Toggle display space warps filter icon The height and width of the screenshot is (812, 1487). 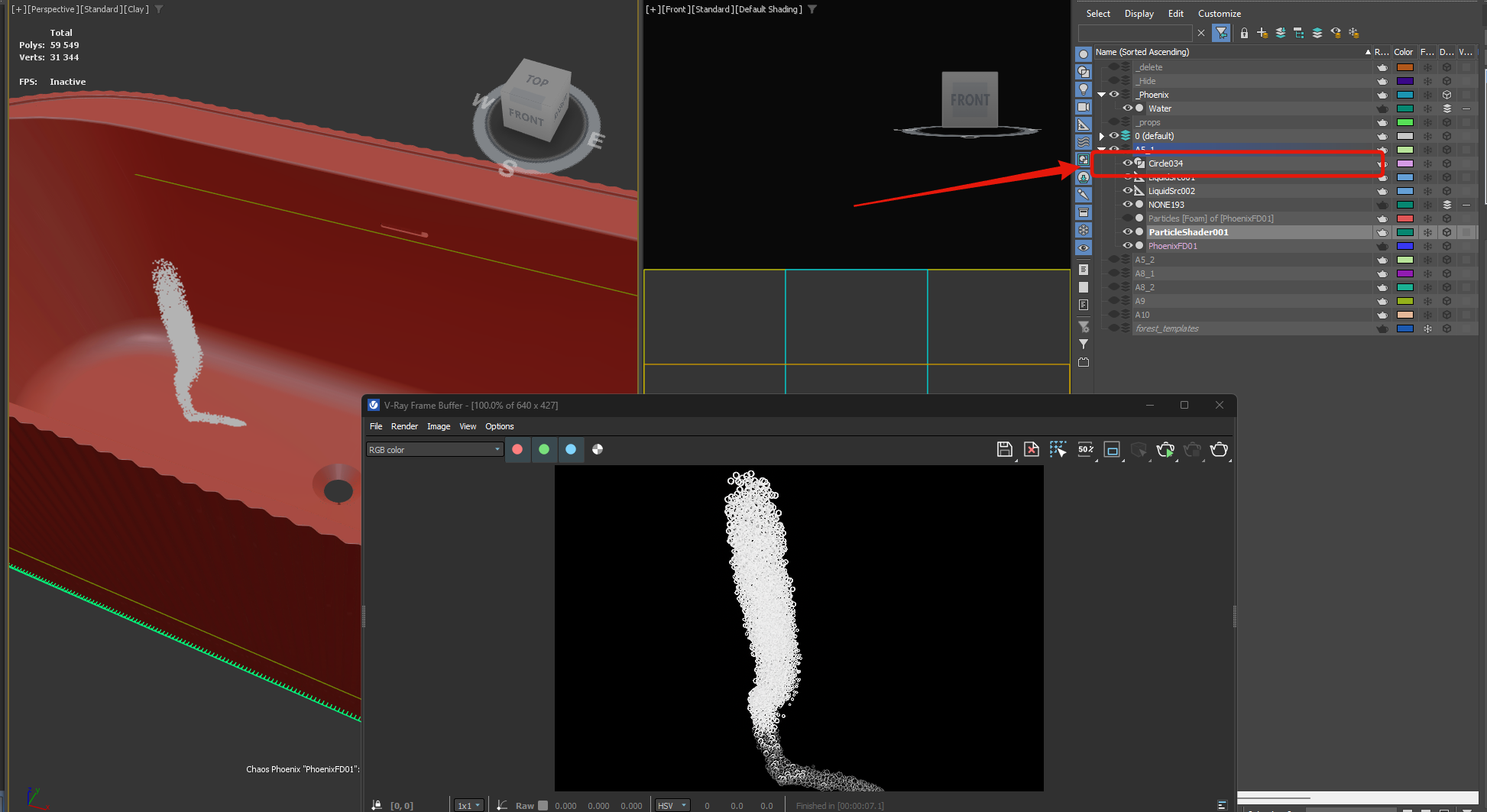[x=1084, y=142]
